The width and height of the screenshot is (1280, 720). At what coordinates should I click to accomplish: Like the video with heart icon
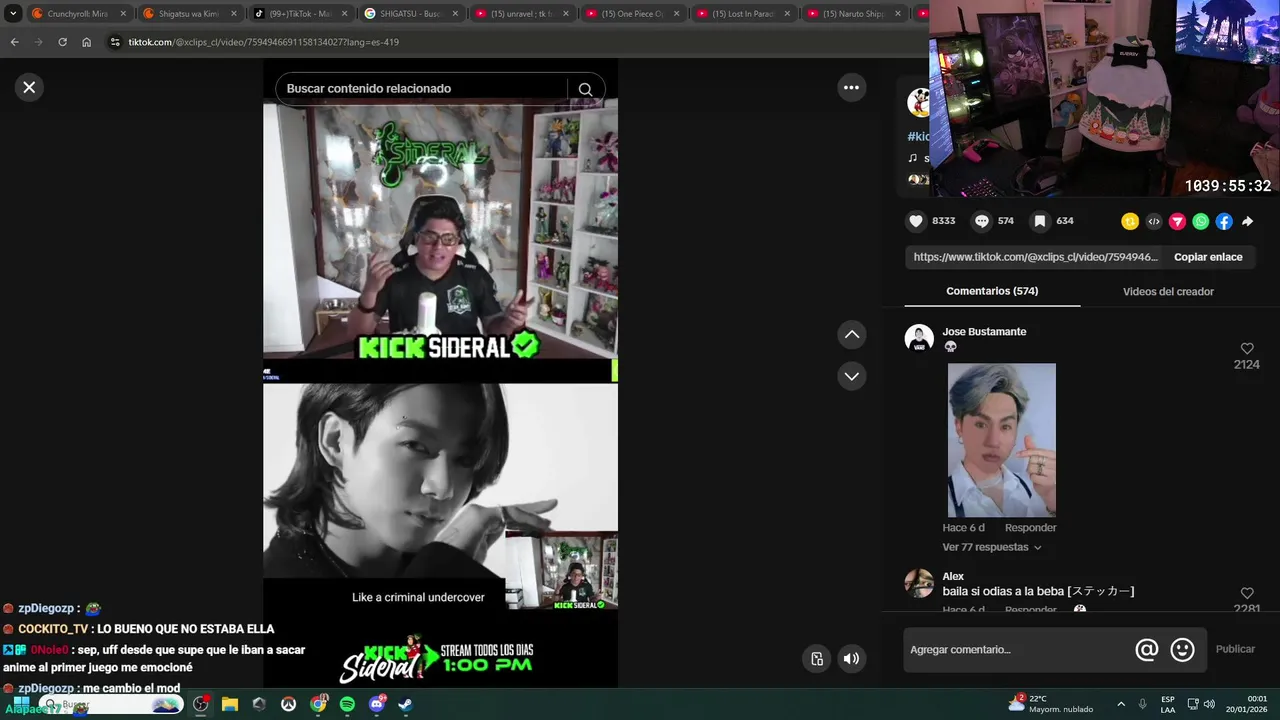tap(915, 221)
